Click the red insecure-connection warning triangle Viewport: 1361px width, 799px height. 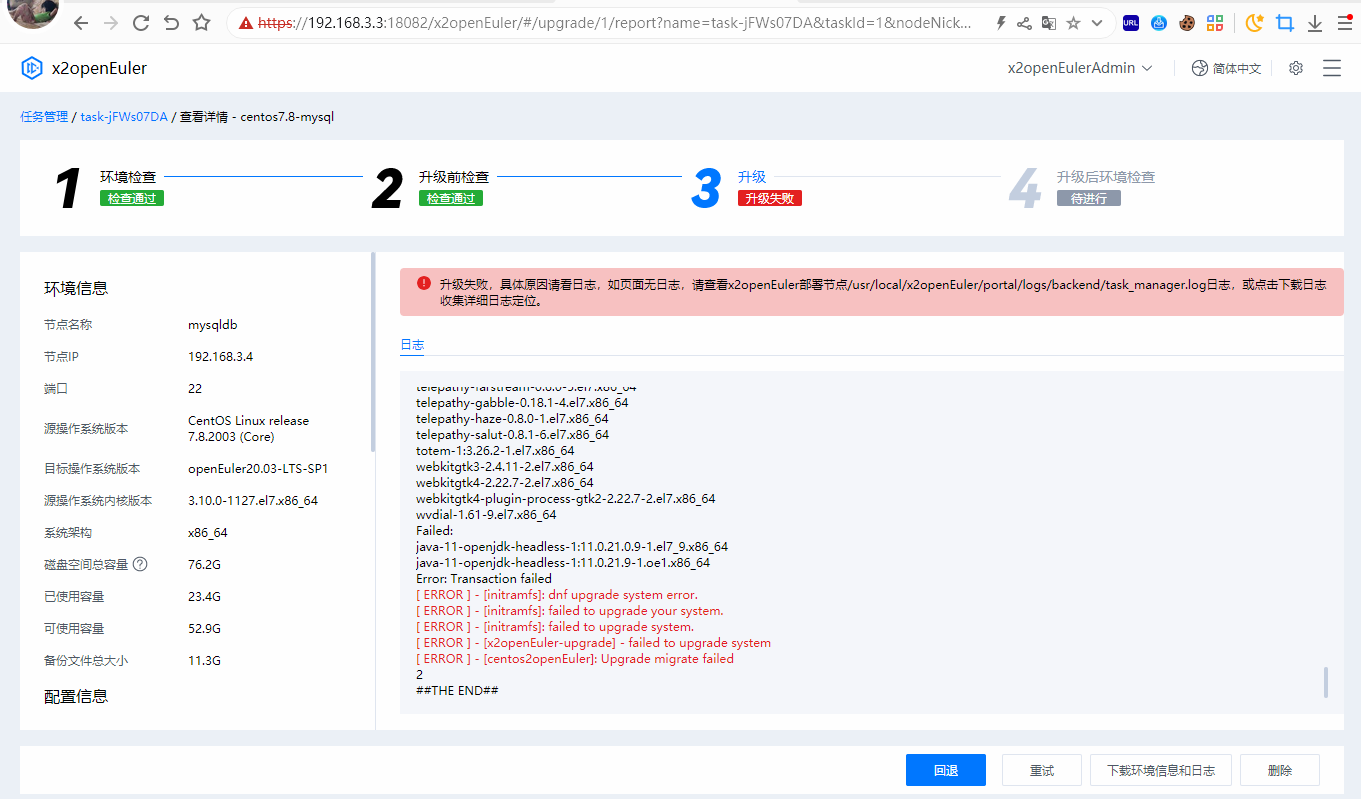pyautogui.click(x=246, y=22)
